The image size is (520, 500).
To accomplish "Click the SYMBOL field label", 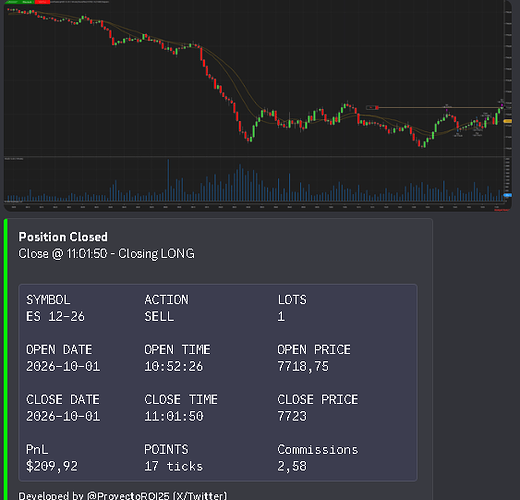I will 48,300.
